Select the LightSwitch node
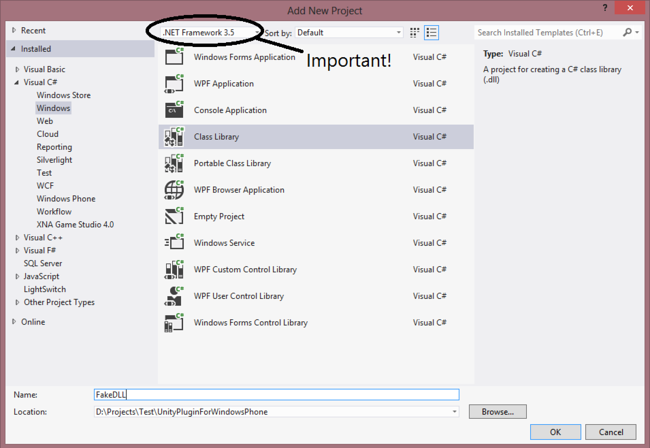 pos(45,289)
